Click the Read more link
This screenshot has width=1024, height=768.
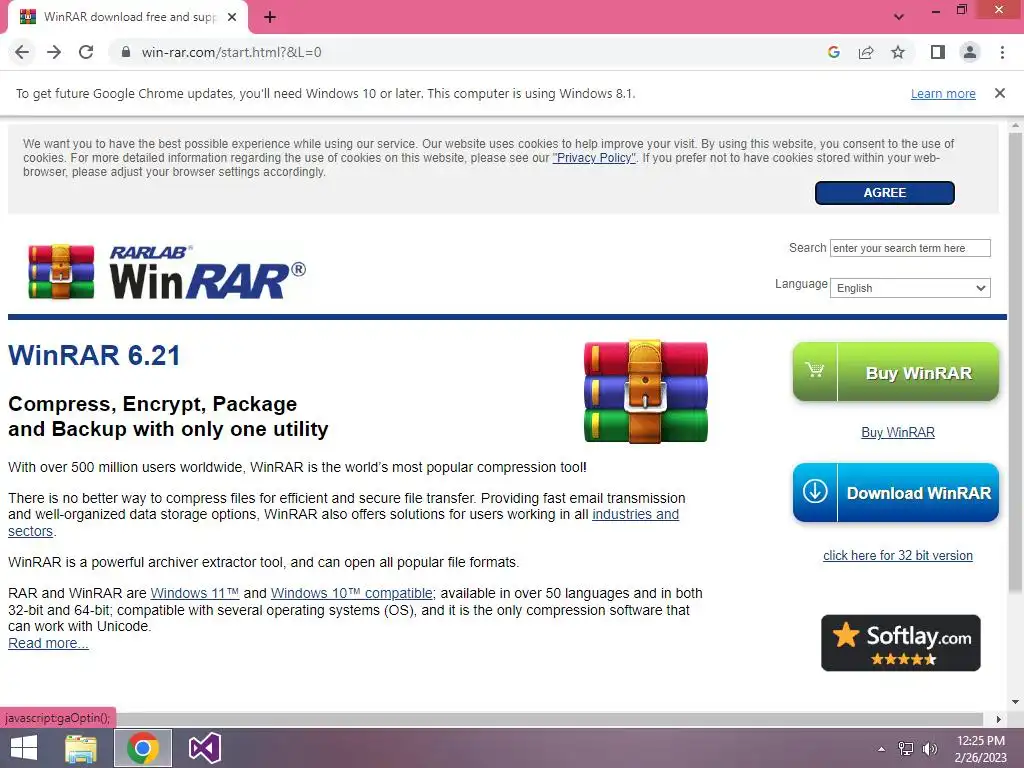pos(48,643)
